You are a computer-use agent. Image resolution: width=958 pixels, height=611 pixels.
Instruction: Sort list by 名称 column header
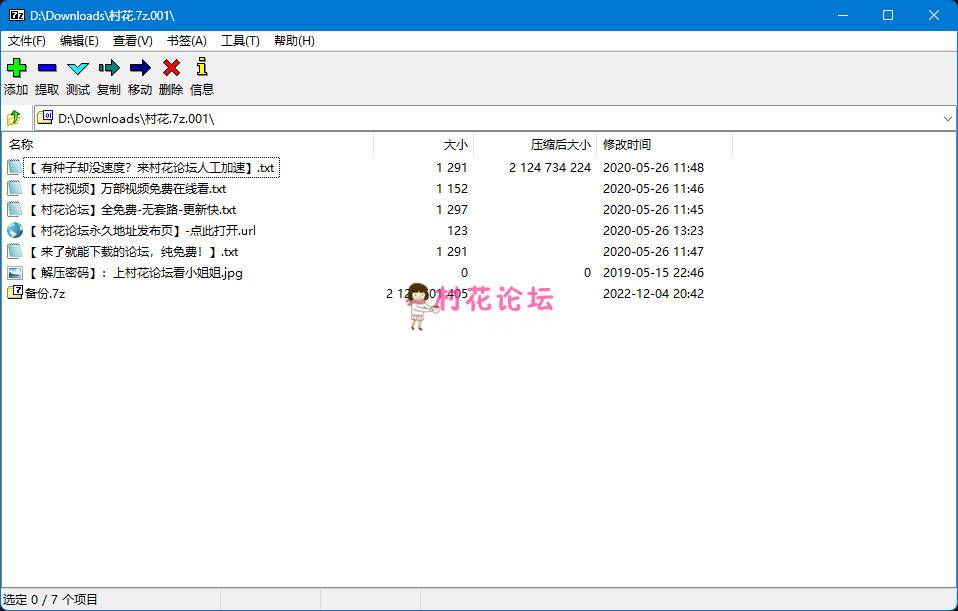(21, 145)
